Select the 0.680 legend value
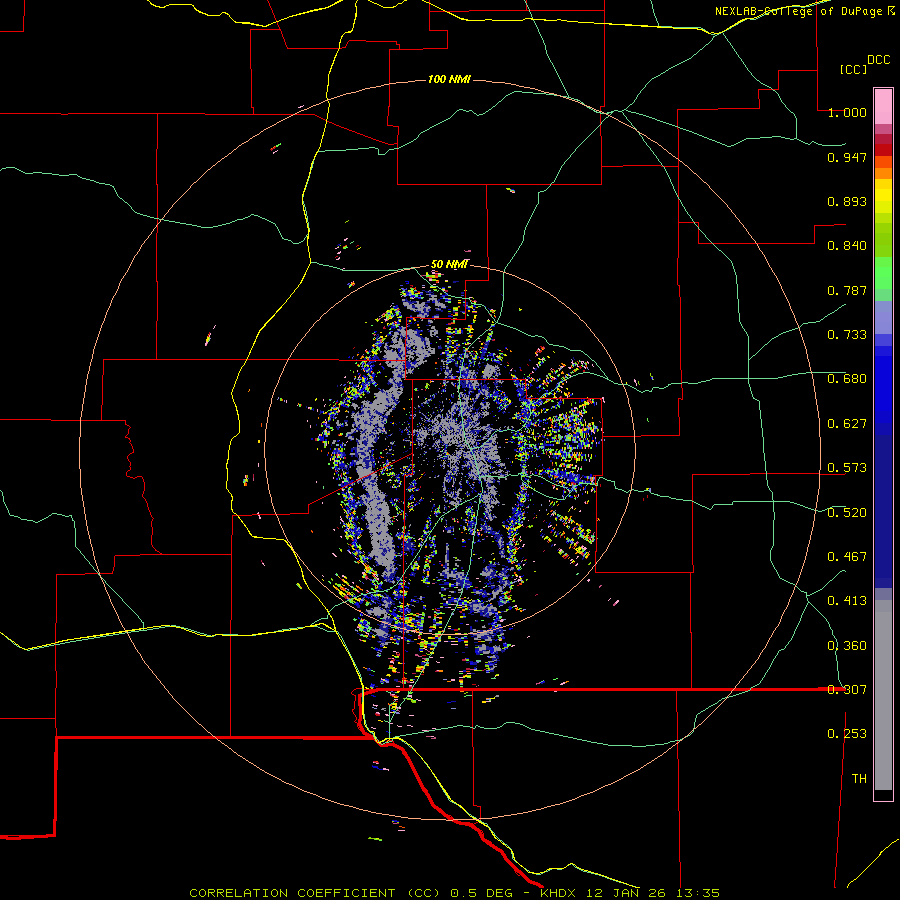Image resolution: width=900 pixels, height=900 pixels. (x=847, y=379)
